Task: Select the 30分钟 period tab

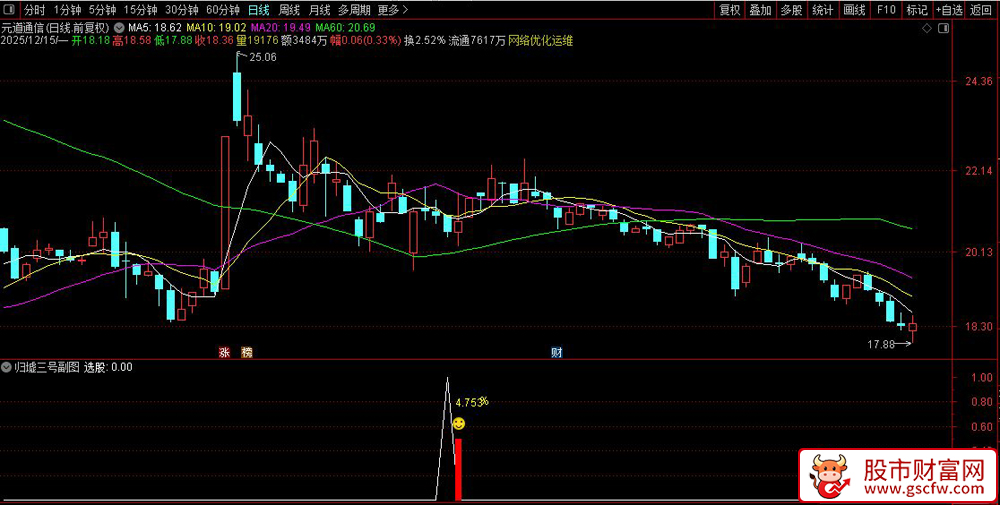Action: click(182, 10)
